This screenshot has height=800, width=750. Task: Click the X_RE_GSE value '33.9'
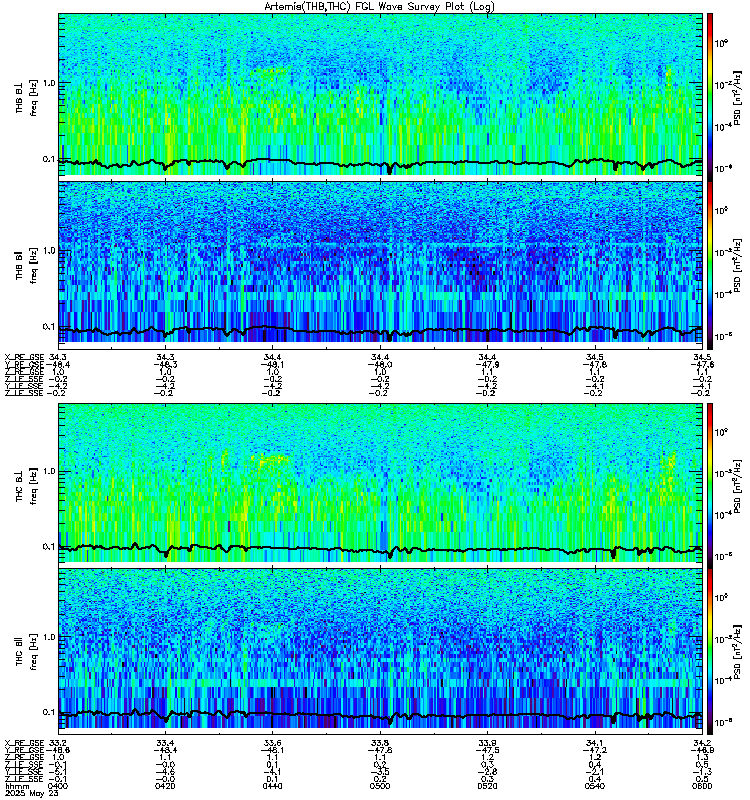(487, 743)
